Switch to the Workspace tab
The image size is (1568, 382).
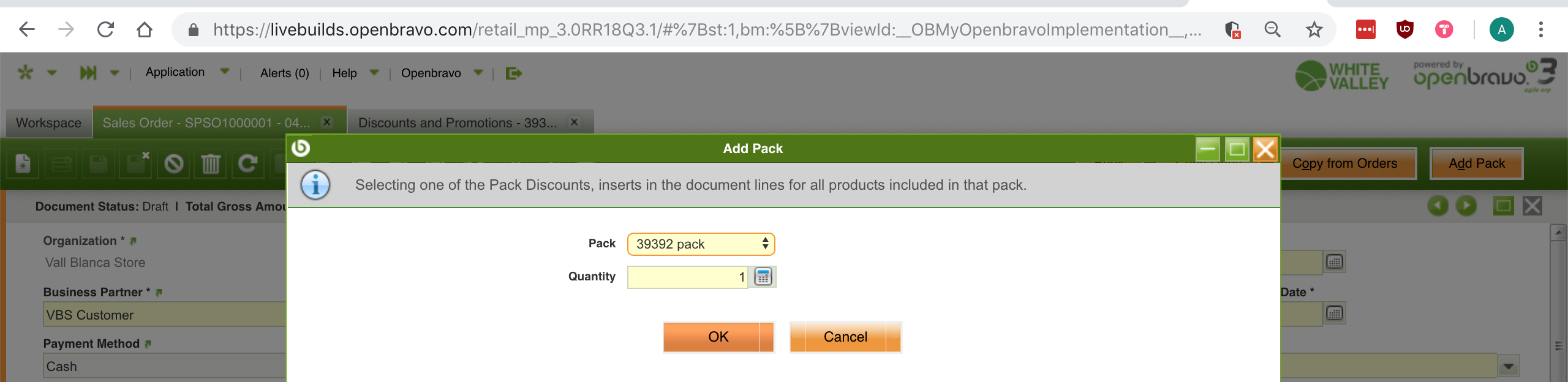point(48,122)
